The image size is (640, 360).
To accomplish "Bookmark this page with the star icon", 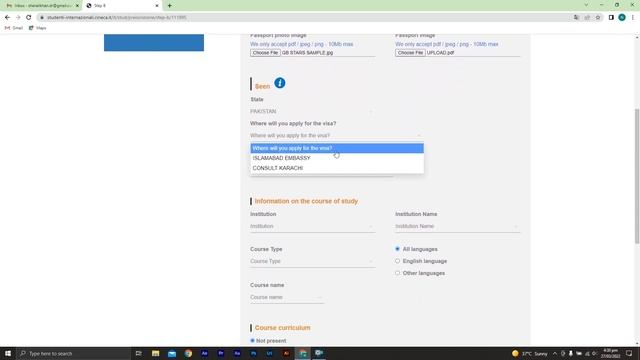I will [x=598, y=18].
